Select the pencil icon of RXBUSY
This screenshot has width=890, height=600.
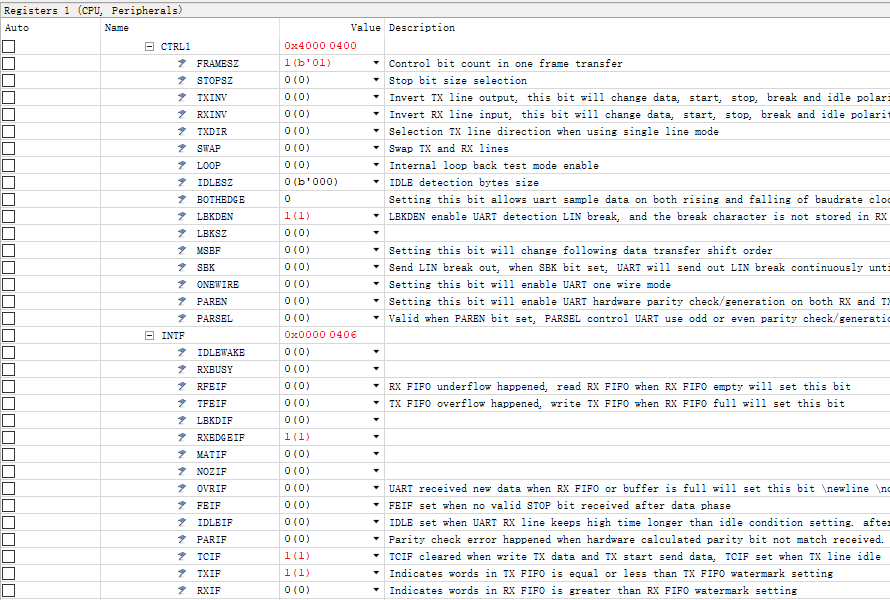(x=182, y=369)
